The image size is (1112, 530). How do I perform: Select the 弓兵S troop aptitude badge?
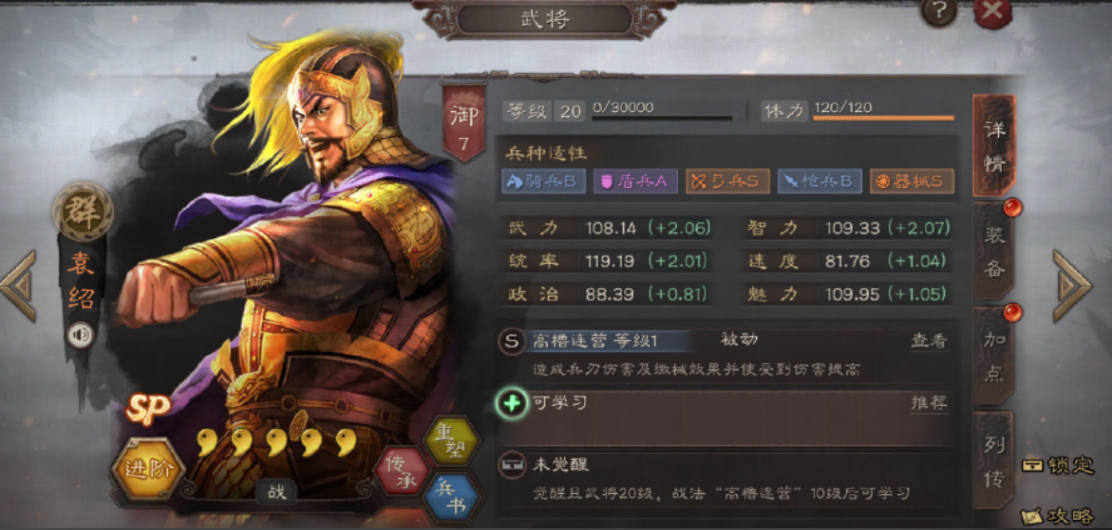728,181
